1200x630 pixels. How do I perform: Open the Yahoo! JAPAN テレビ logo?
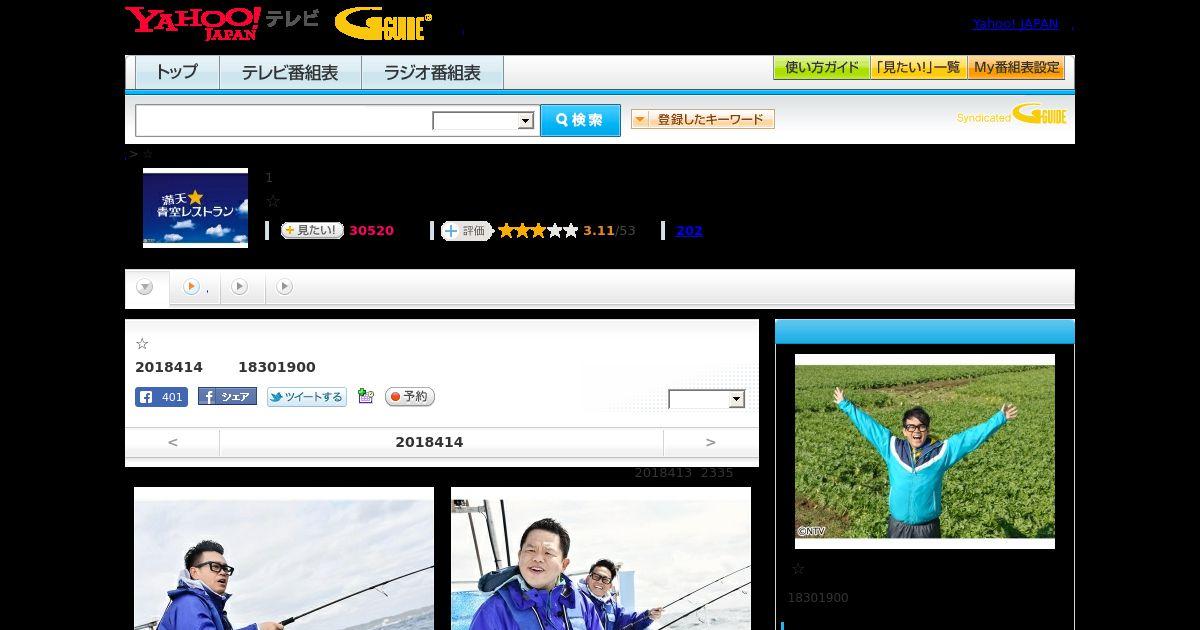click(x=222, y=23)
